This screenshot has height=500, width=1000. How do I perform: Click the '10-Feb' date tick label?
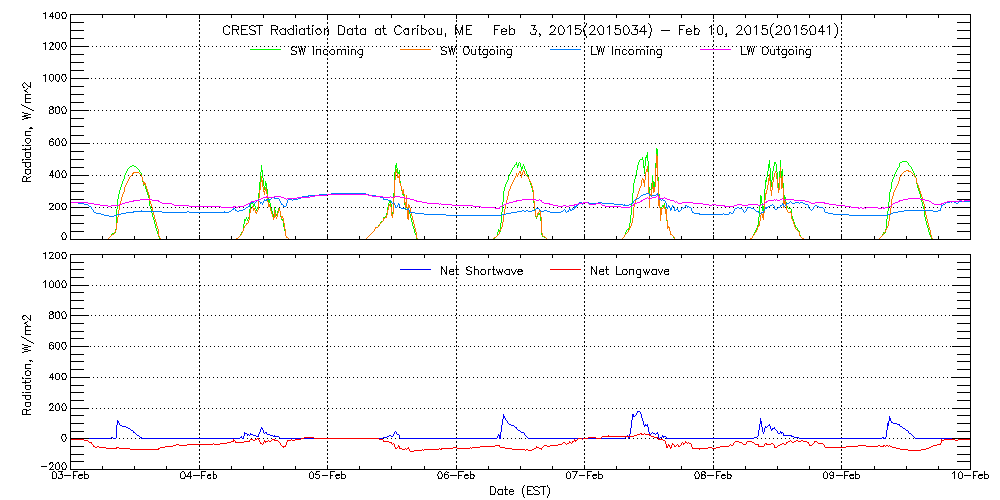[x=968, y=477]
